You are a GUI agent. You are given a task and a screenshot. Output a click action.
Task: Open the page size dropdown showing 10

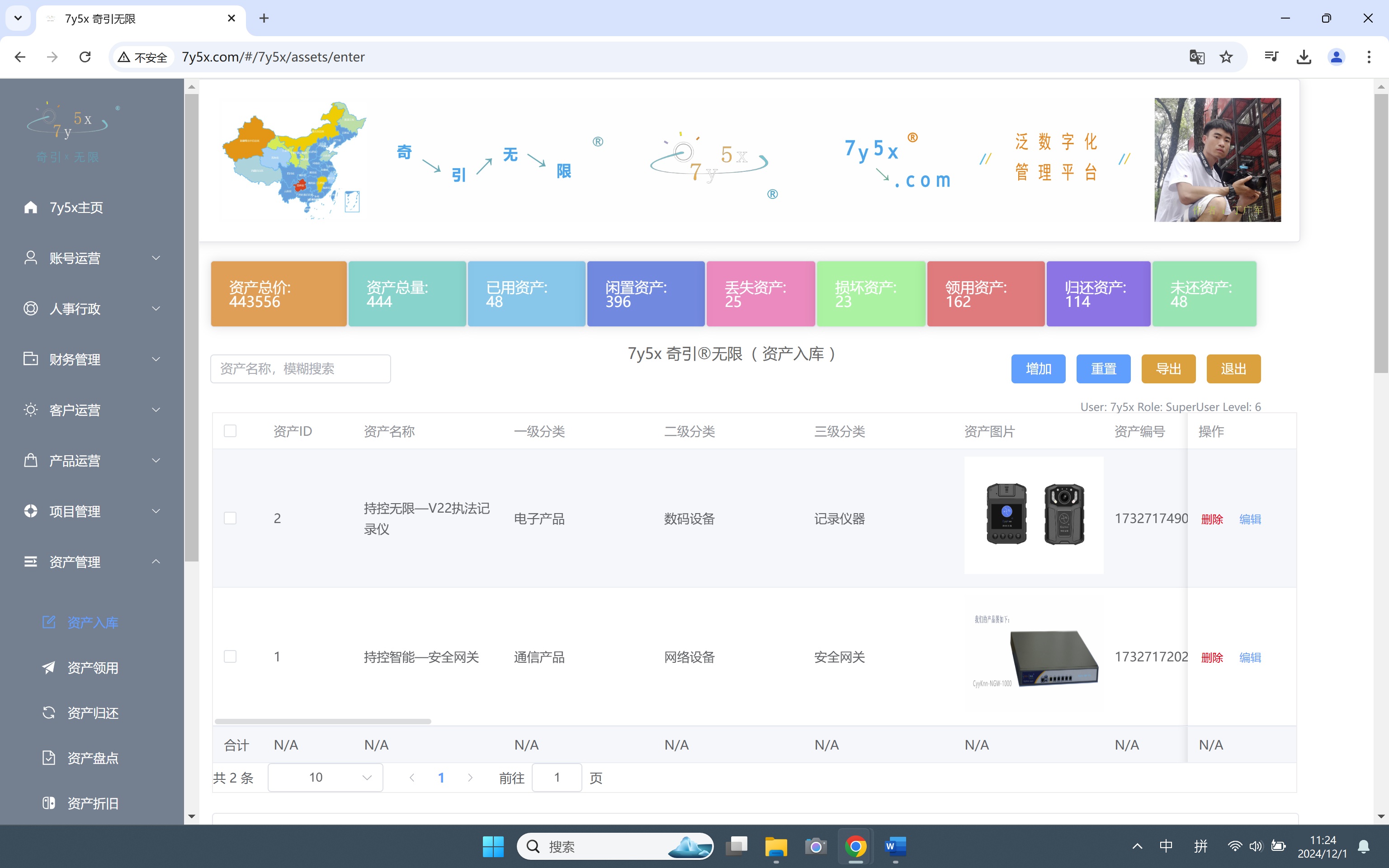click(326, 777)
